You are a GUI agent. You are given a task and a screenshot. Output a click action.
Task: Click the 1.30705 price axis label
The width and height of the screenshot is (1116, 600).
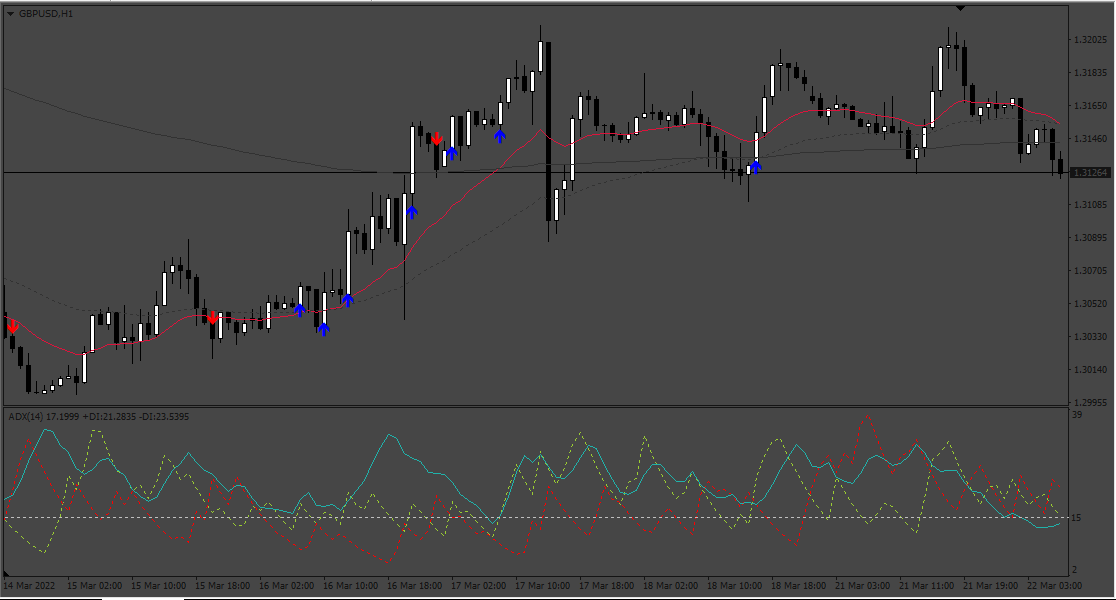(1090, 270)
